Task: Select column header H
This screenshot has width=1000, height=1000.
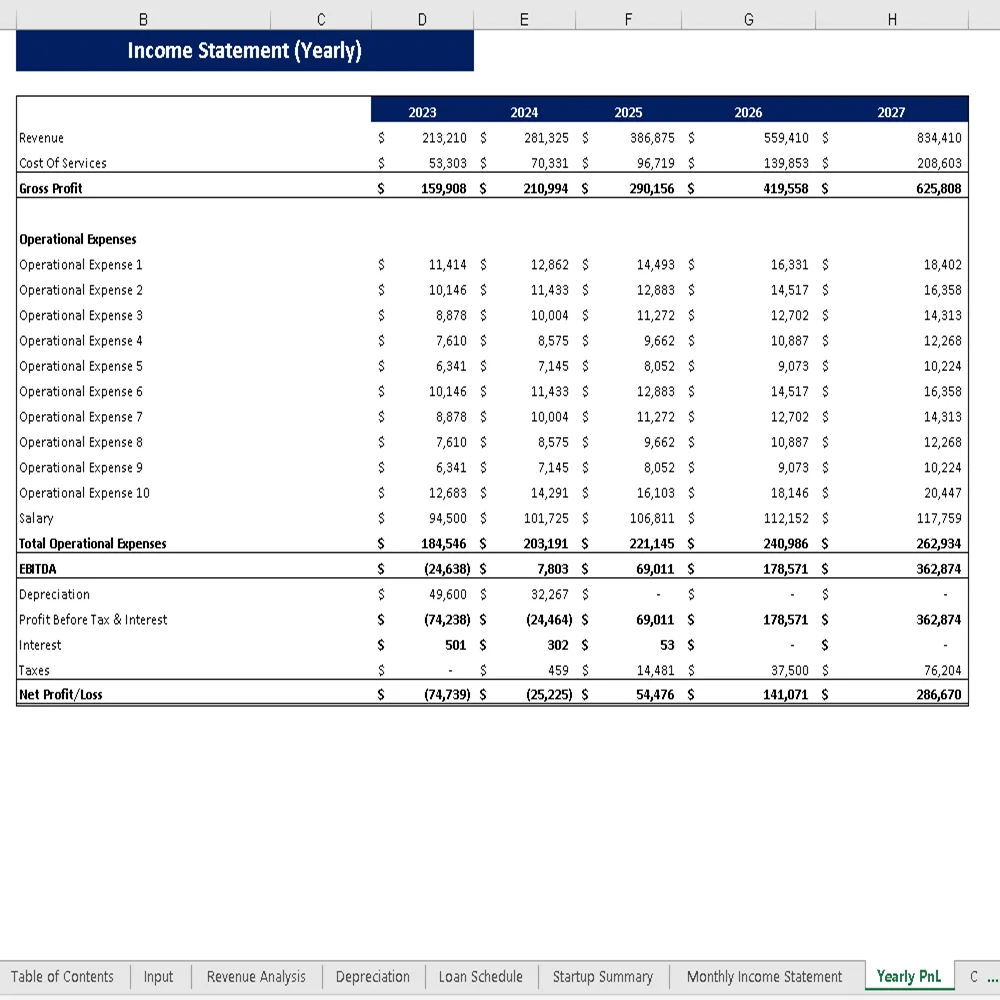Action: [x=891, y=18]
